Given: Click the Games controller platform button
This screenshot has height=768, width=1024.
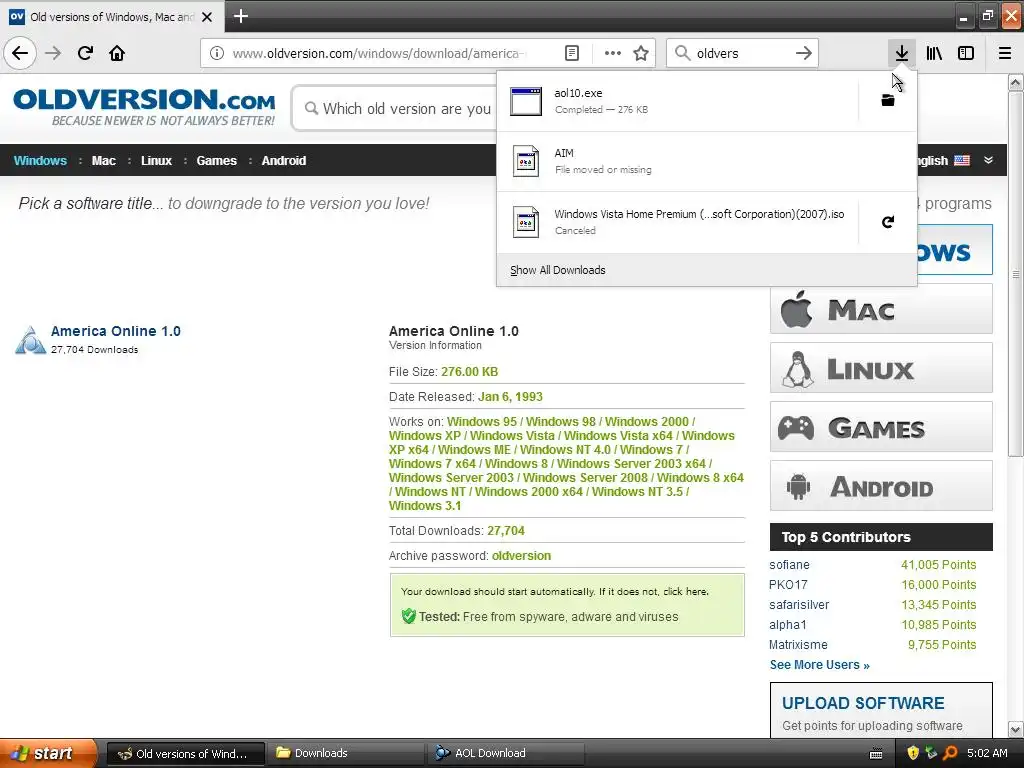Looking at the screenshot, I should (881, 427).
